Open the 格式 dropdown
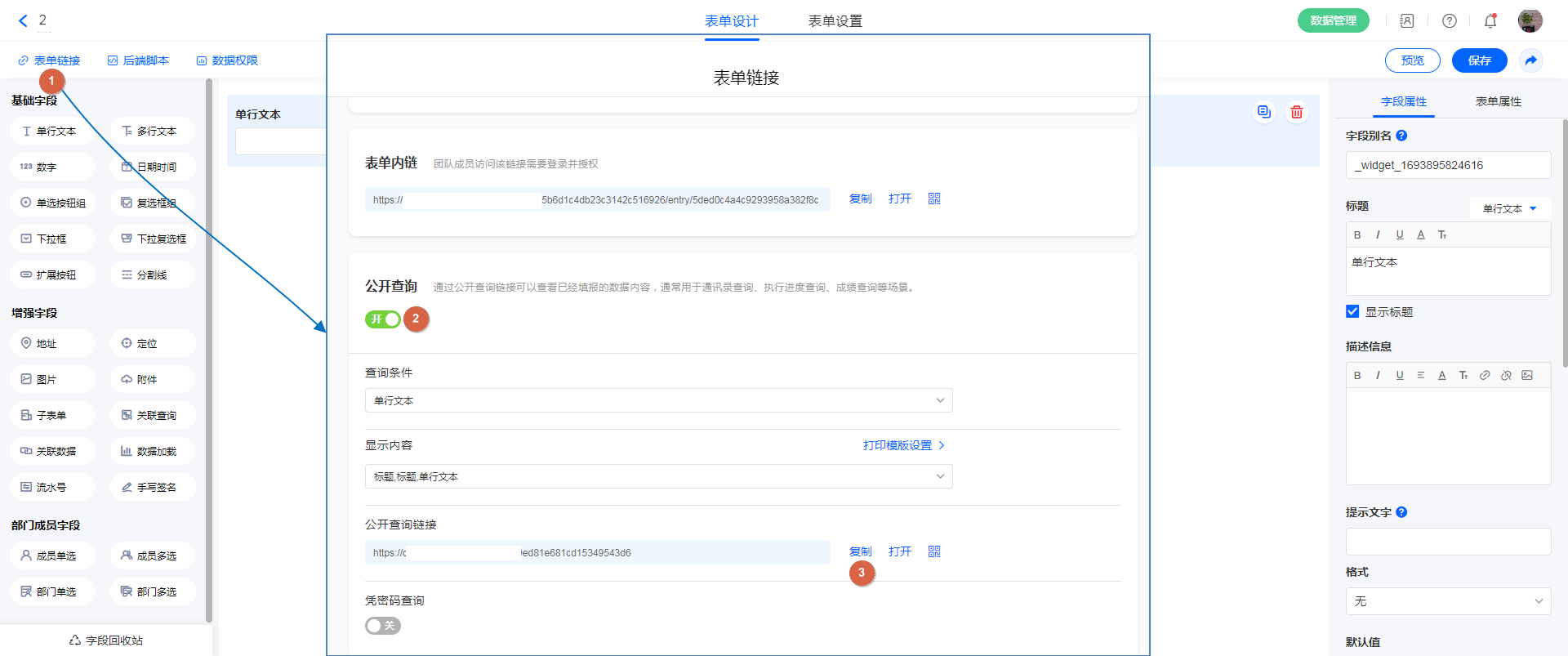 coord(1448,601)
